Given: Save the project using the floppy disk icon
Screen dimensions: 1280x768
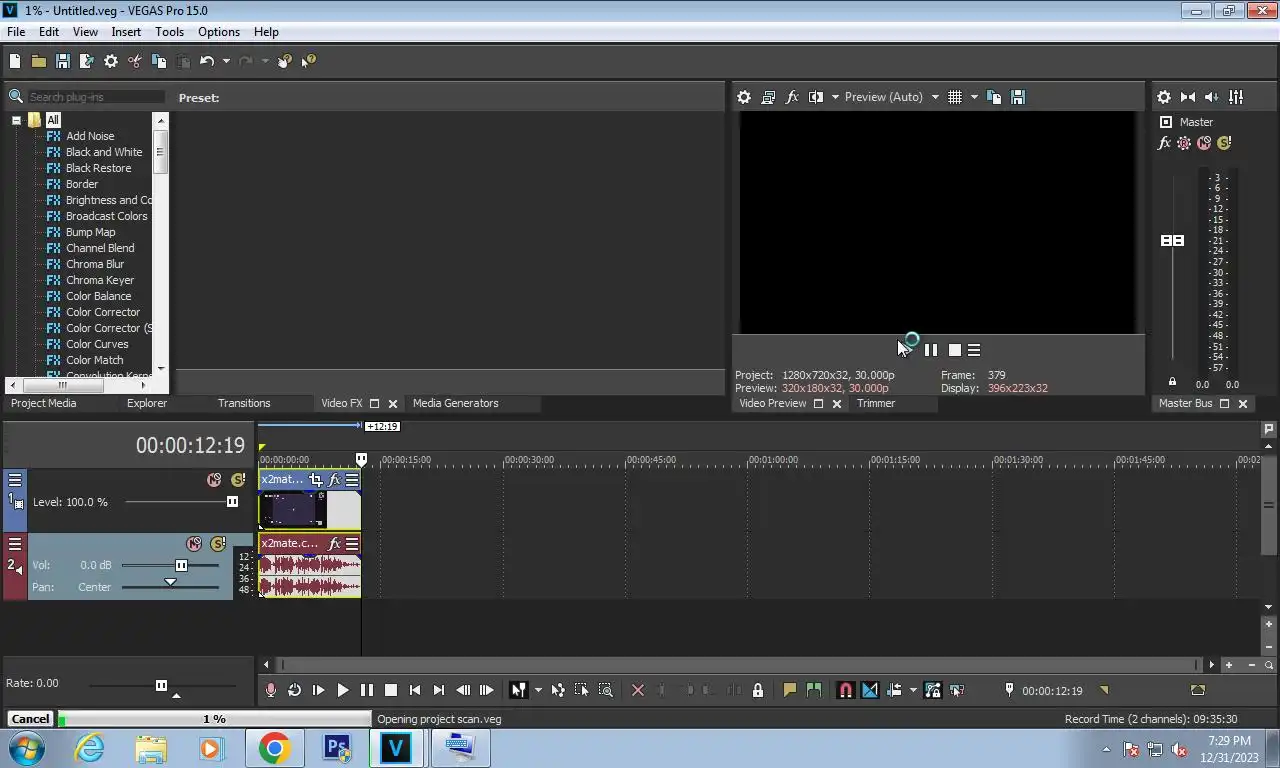Looking at the screenshot, I should 62,61.
